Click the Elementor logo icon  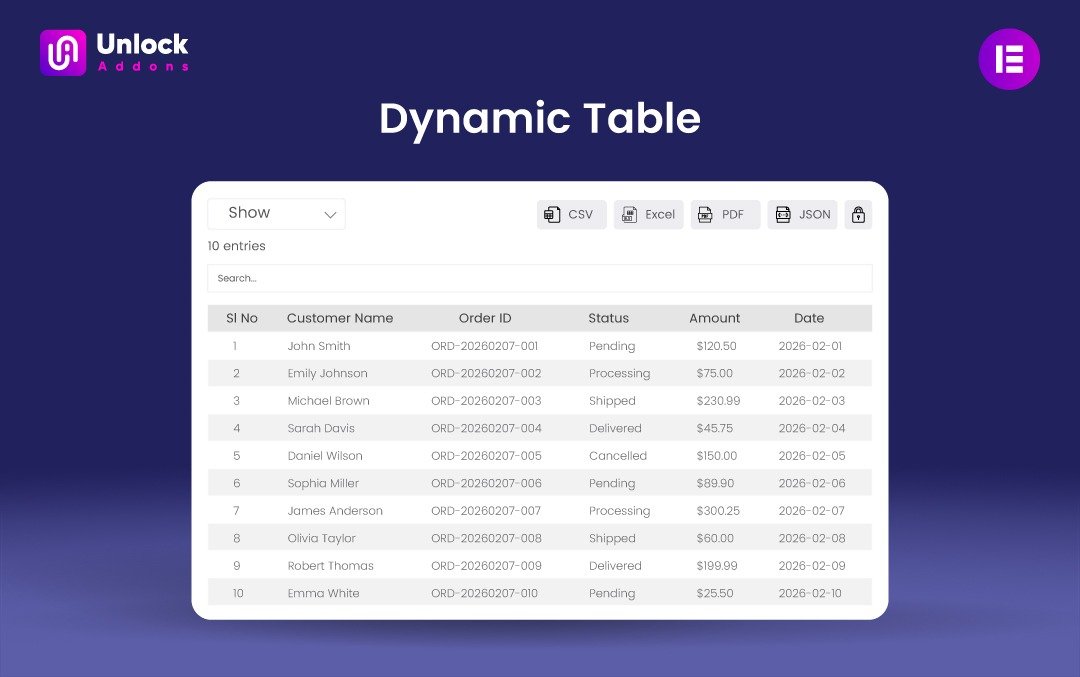click(x=1008, y=59)
